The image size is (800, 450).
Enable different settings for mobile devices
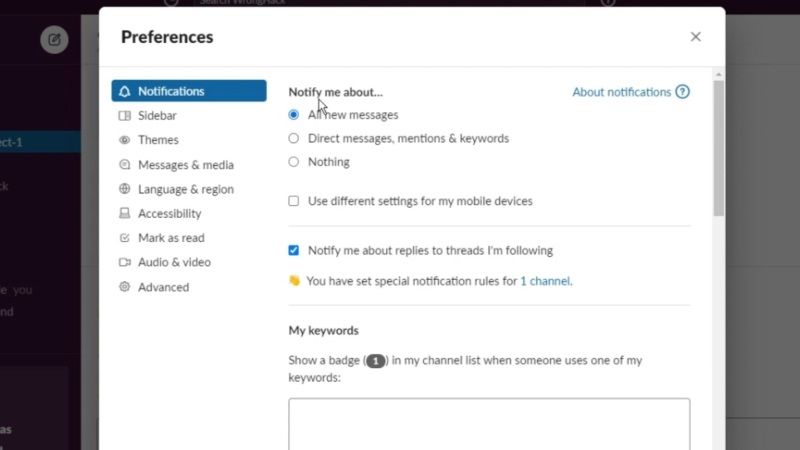[293, 201]
